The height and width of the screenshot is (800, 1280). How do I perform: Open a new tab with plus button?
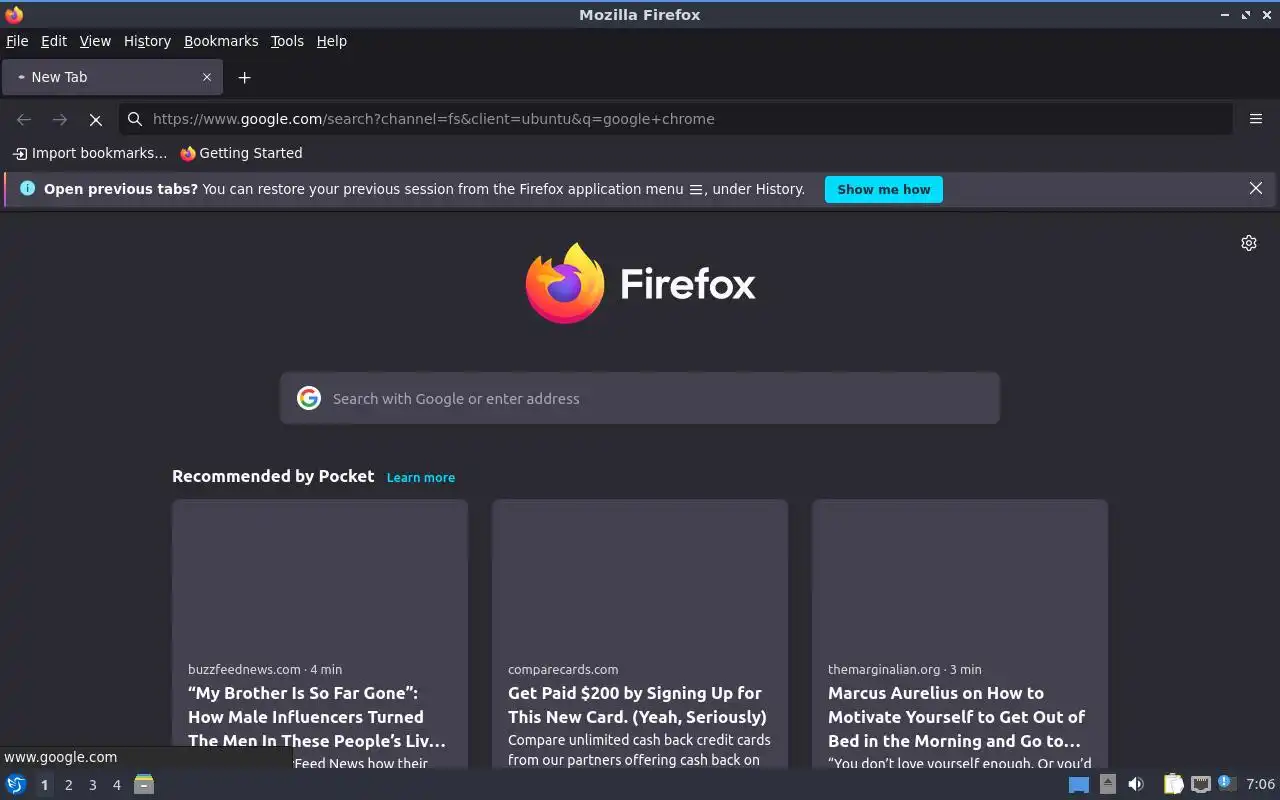tap(244, 77)
